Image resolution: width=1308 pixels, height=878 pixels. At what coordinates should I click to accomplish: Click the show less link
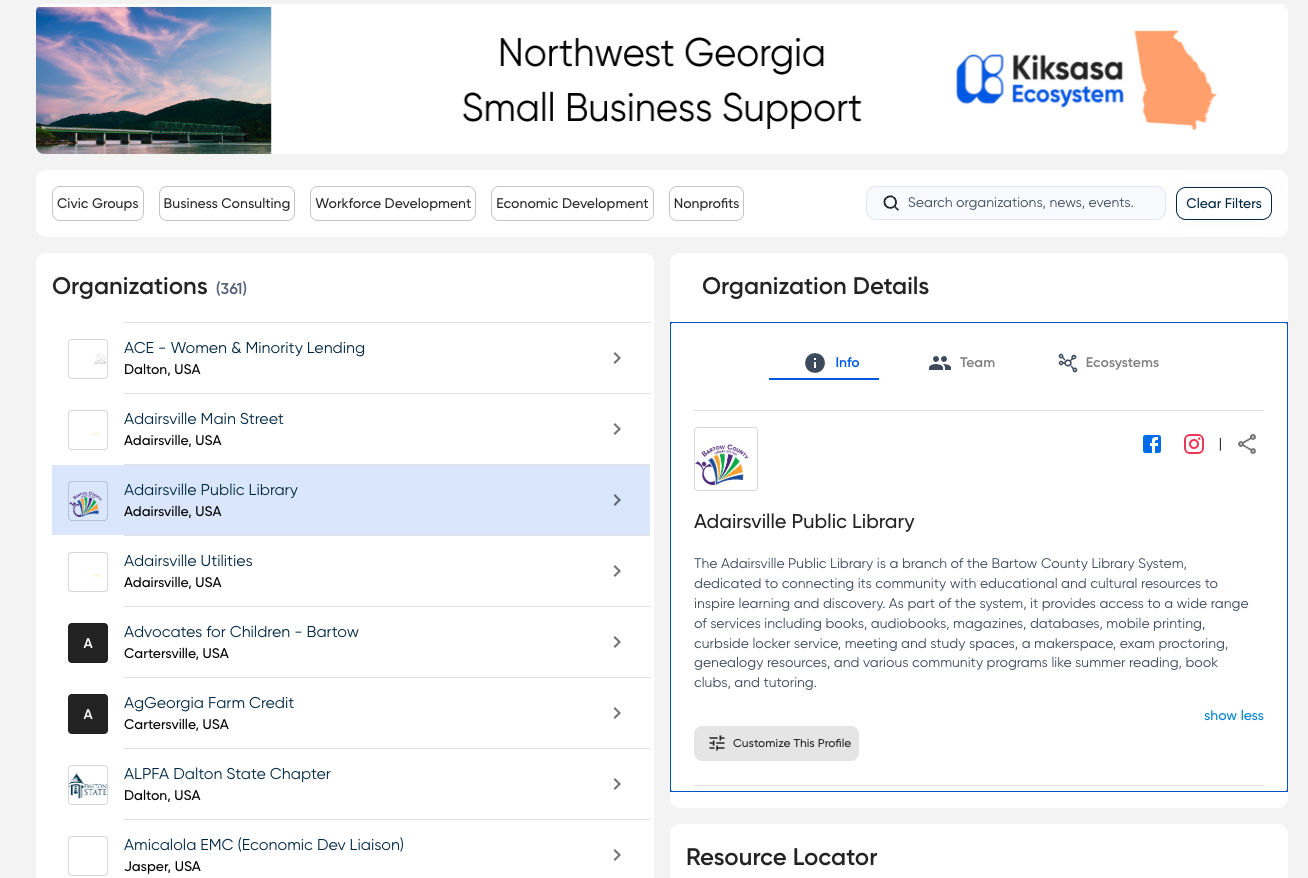(x=1234, y=715)
